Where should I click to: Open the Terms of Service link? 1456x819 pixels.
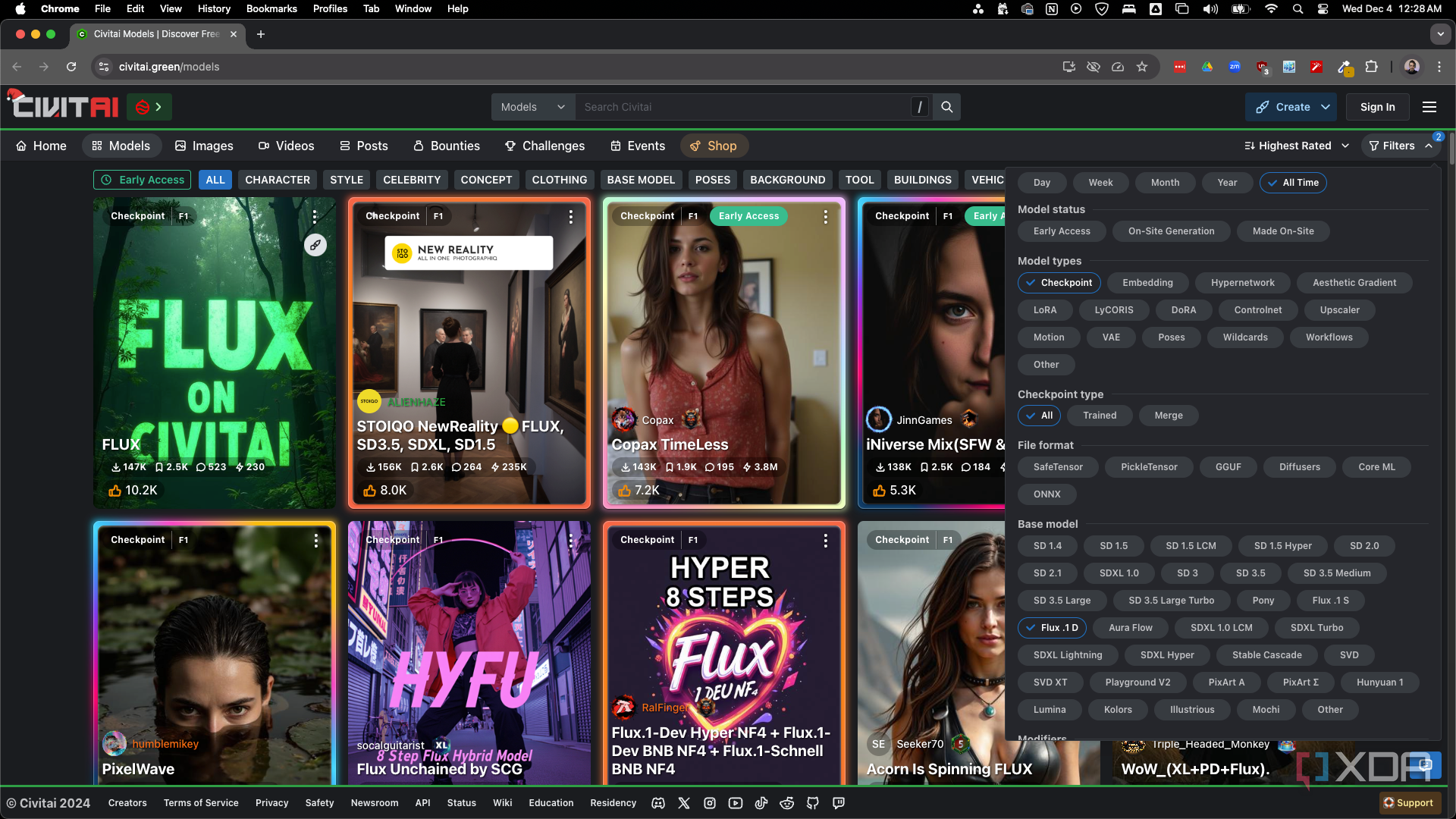(x=201, y=803)
